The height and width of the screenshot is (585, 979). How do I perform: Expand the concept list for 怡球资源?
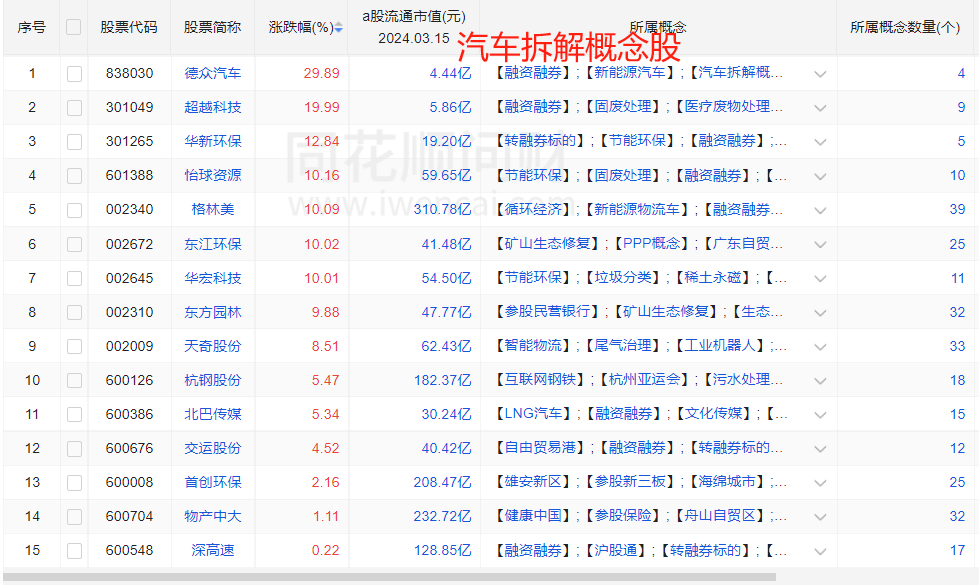(x=820, y=174)
